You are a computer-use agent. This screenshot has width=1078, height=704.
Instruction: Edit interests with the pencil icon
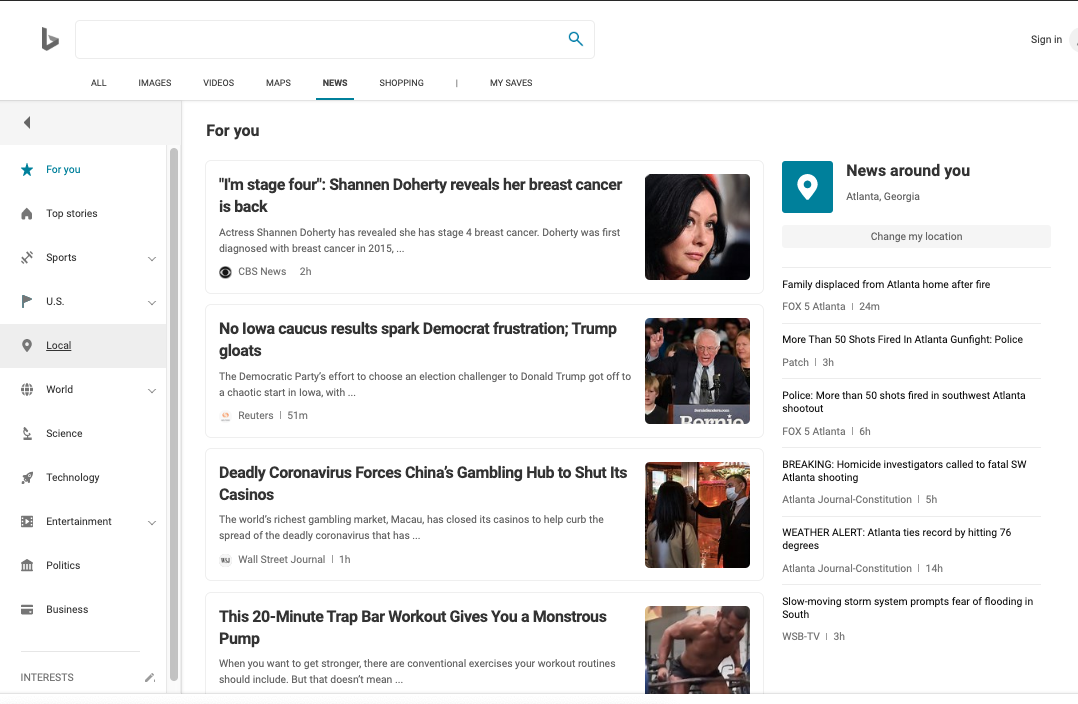point(150,678)
